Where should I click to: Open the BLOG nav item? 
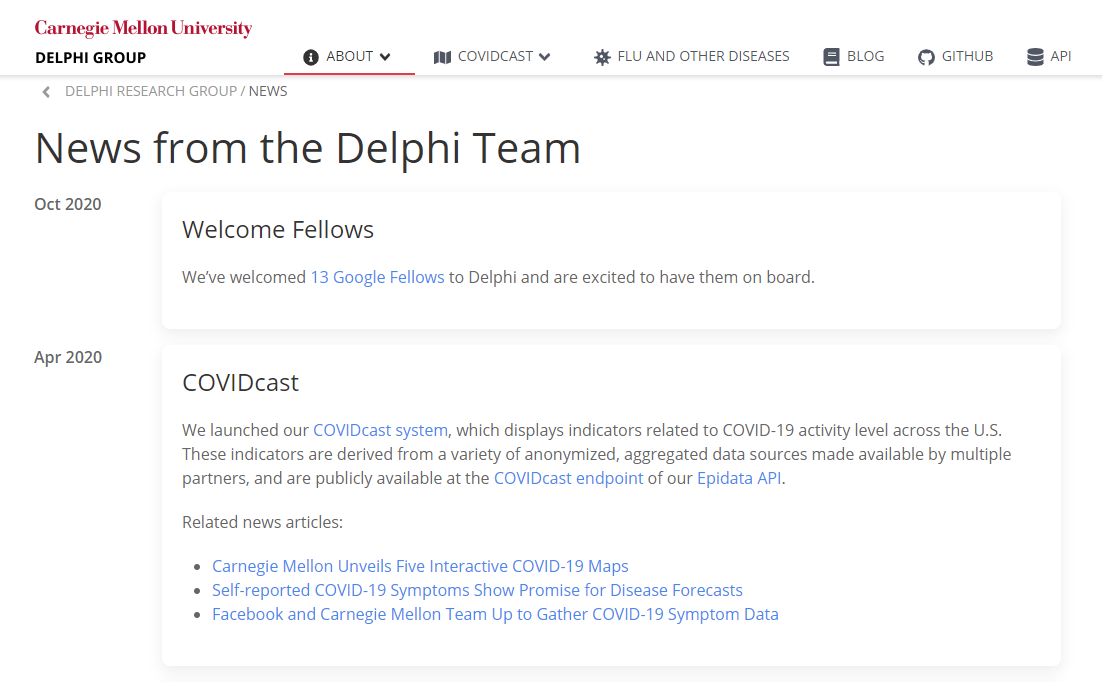pos(866,56)
